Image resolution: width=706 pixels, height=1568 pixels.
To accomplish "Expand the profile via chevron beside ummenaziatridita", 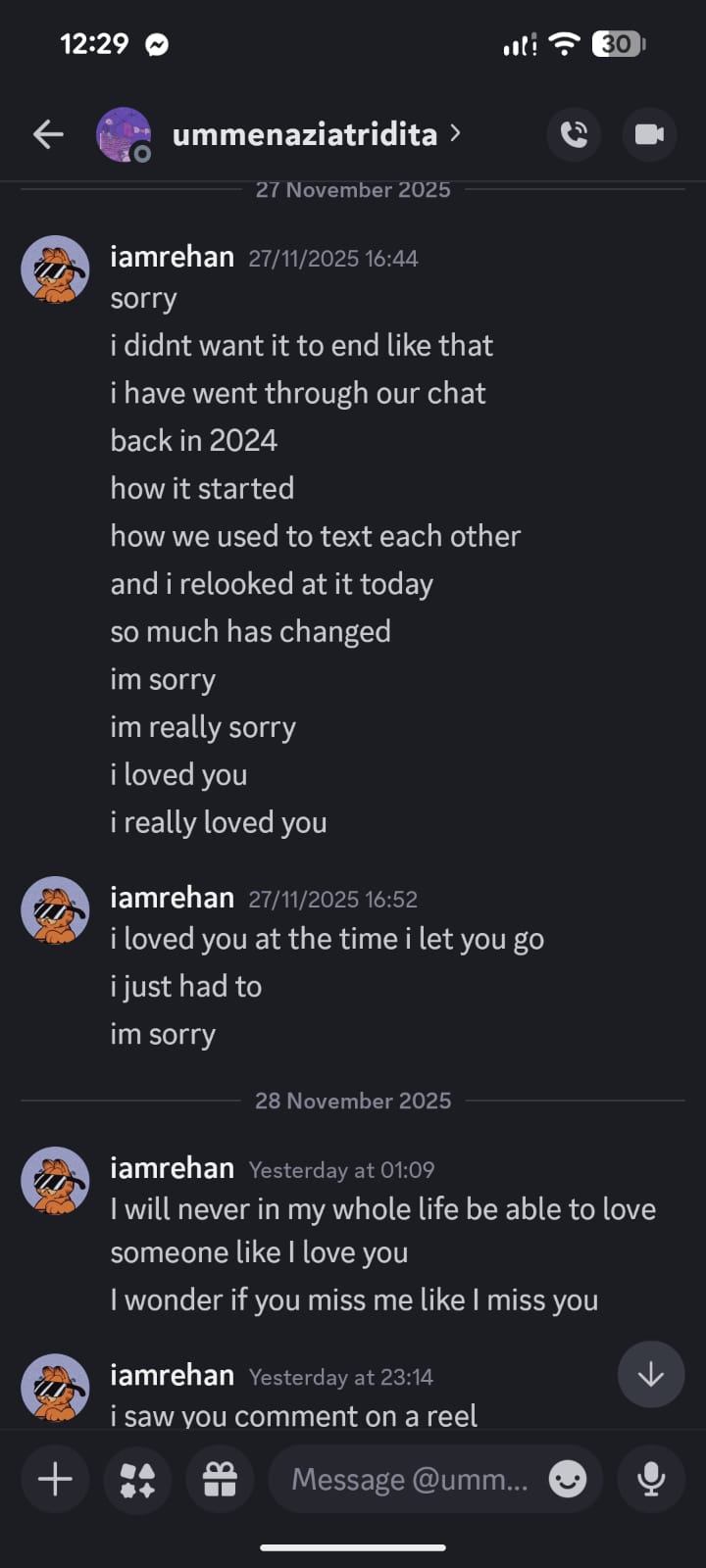I will click(x=455, y=134).
